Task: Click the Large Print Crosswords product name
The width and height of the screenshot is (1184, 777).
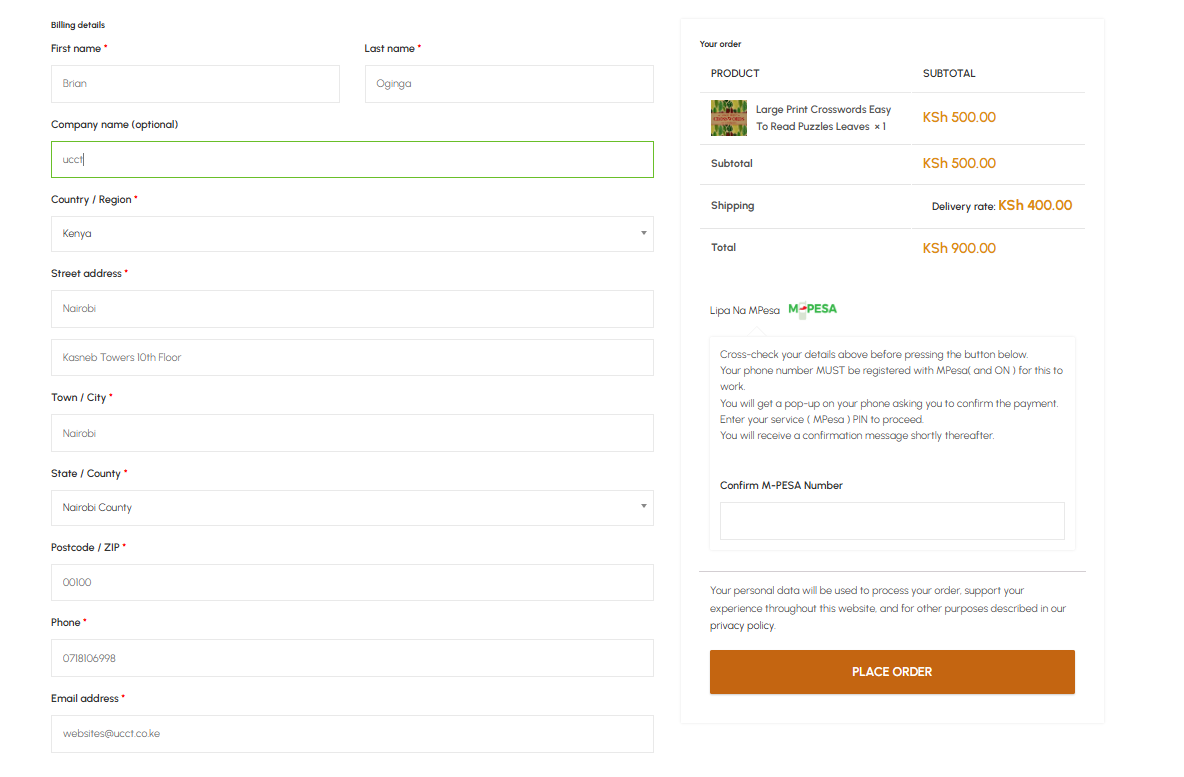Action: pyautogui.click(x=822, y=118)
